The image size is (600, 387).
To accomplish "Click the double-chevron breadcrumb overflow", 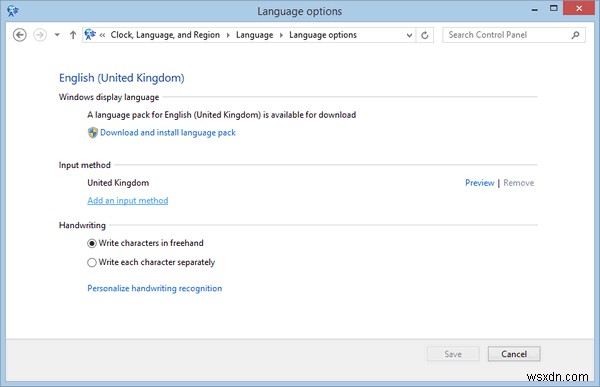I will (x=102, y=35).
